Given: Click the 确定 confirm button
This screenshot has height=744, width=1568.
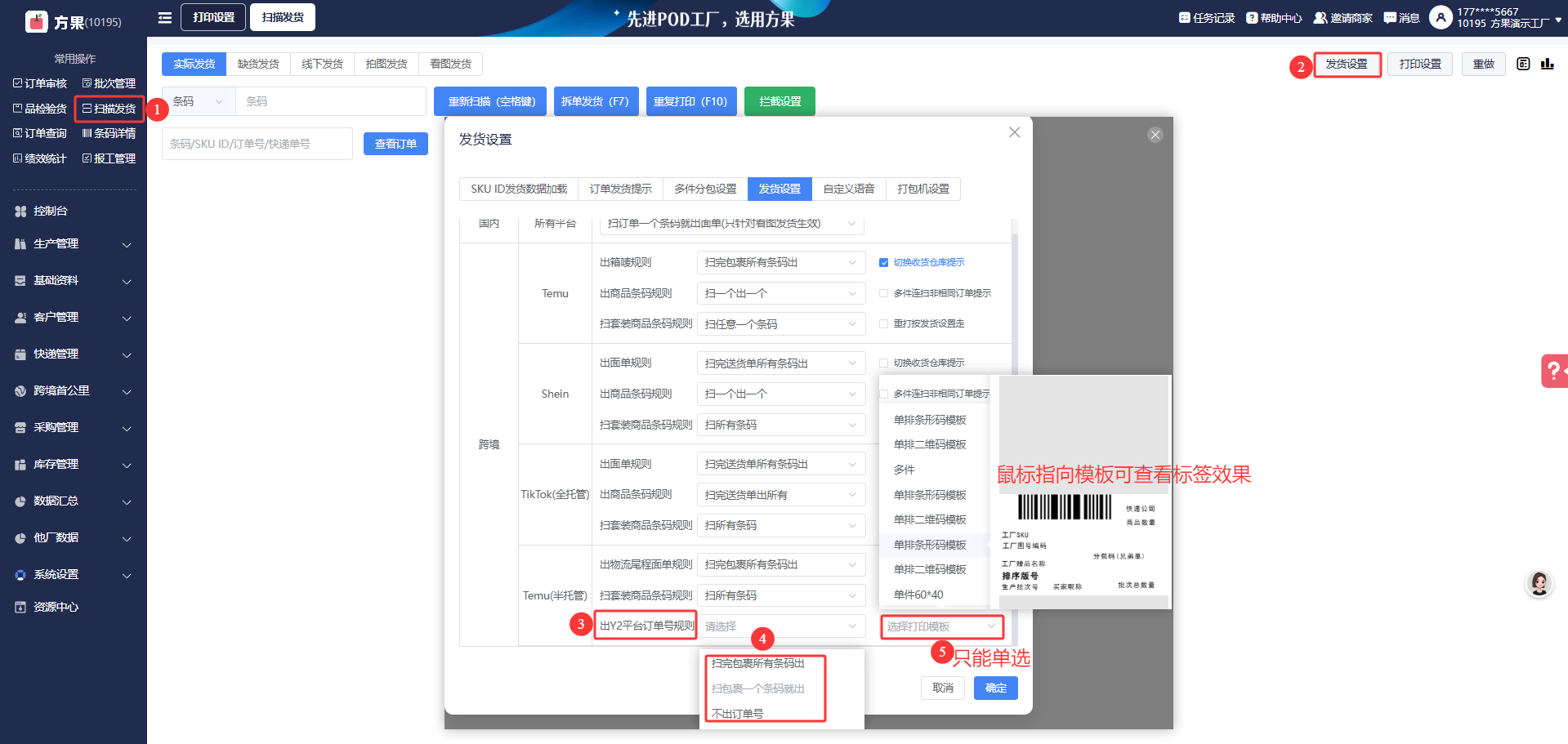Looking at the screenshot, I should tap(995, 688).
